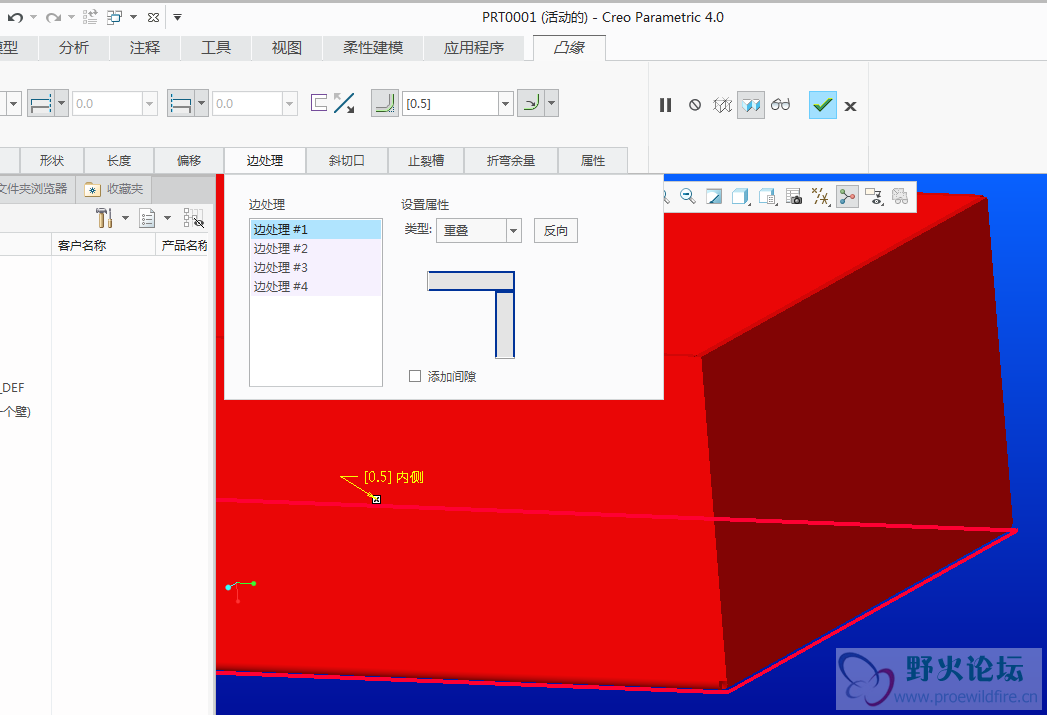Open the display style cube icon

click(x=741, y=196)
